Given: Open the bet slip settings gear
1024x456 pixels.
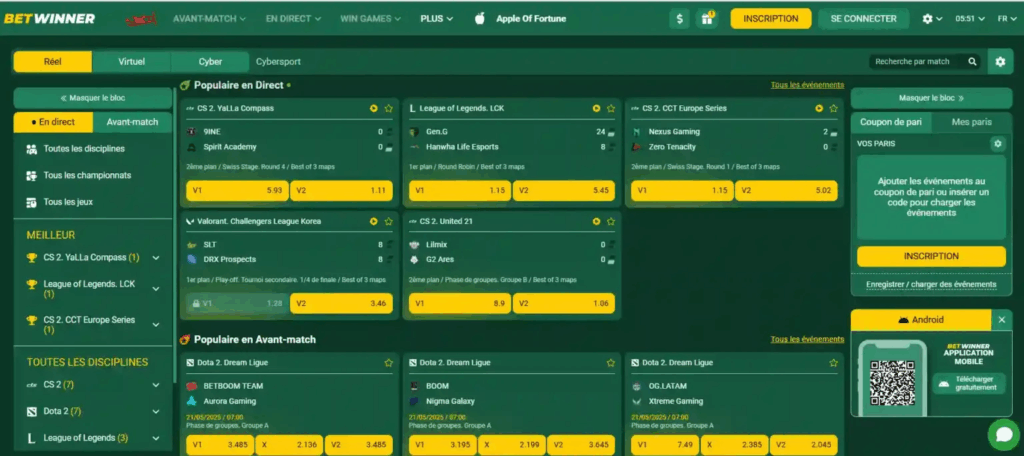Looking at the screenshot, I should (997, 143).
